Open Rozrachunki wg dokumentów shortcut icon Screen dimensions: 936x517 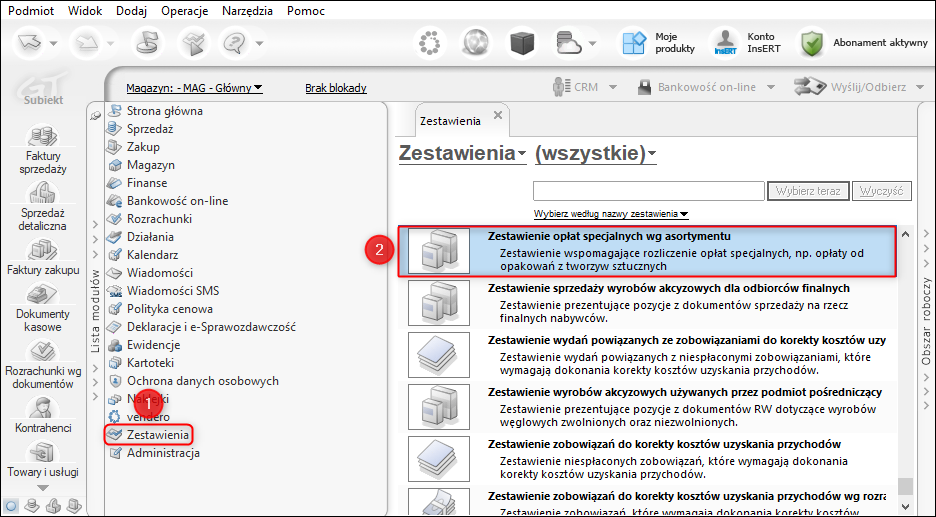42,352
